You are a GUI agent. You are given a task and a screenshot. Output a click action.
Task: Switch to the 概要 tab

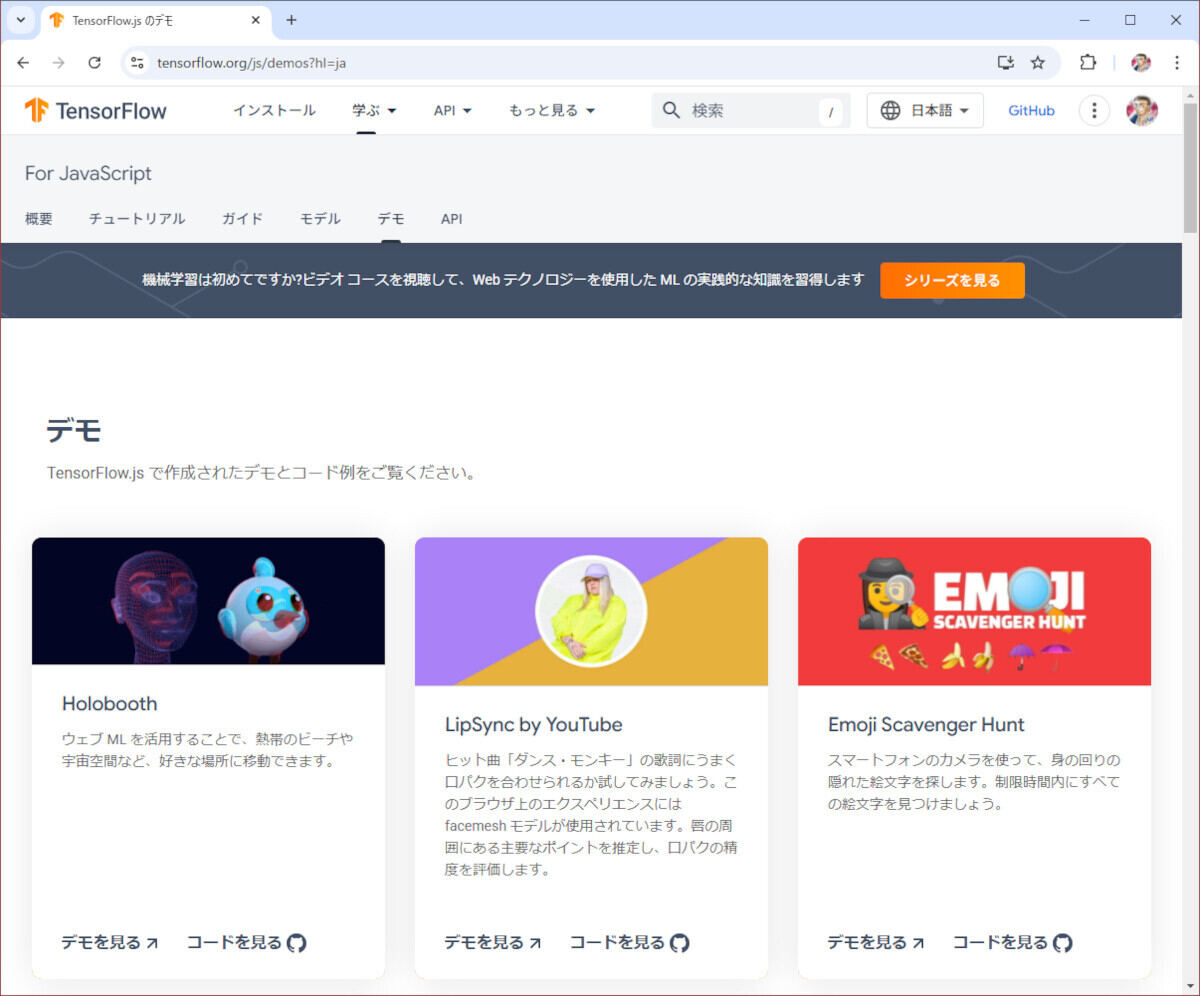tap(39, 218)
